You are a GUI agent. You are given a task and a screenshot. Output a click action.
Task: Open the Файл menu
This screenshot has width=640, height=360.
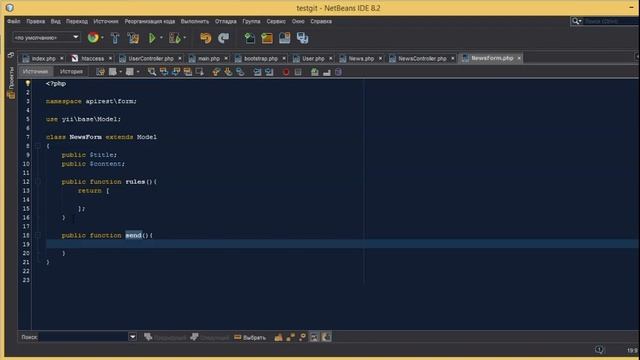coord(13,21)
